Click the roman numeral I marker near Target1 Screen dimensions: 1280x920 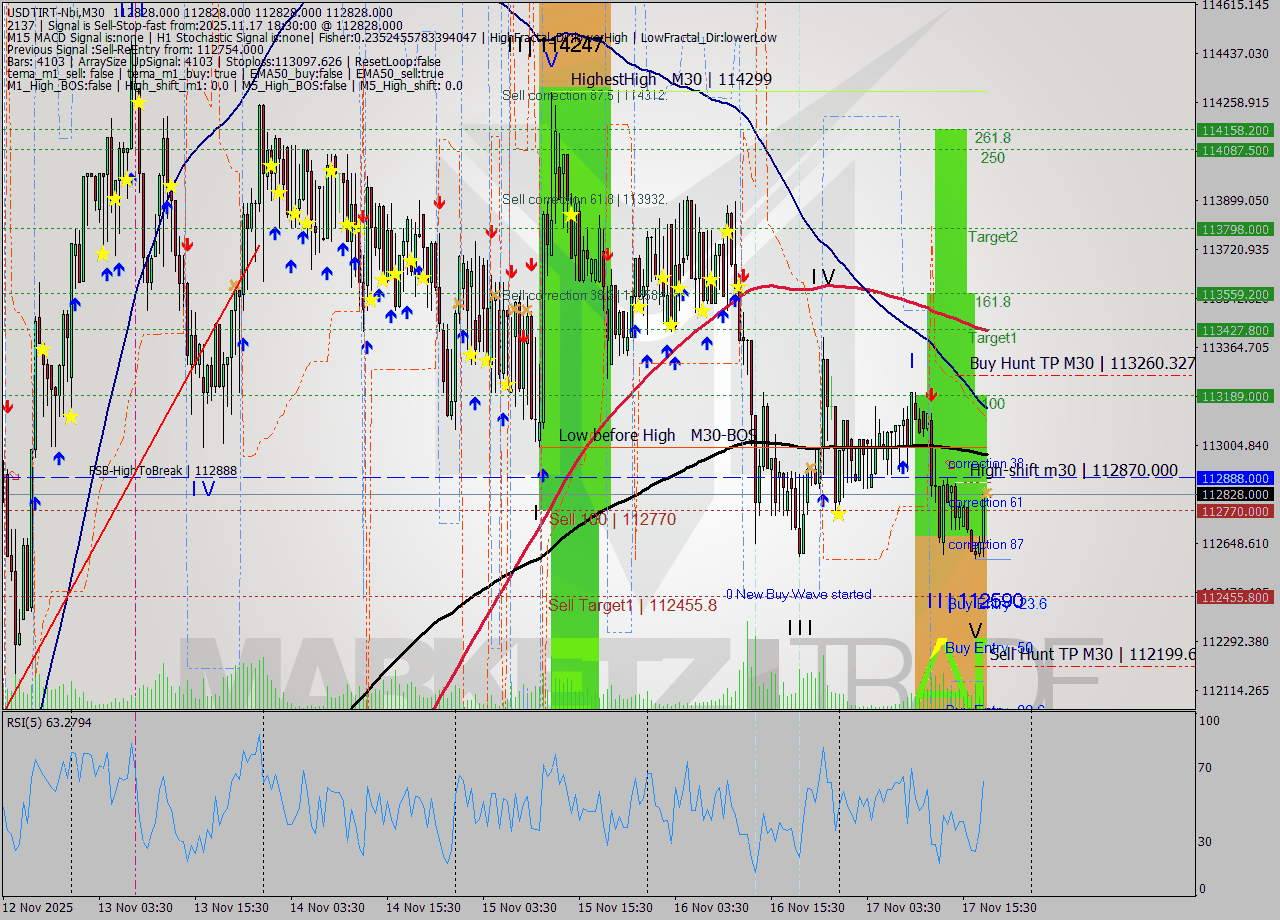pyautogui.click(x=911, y=361)
